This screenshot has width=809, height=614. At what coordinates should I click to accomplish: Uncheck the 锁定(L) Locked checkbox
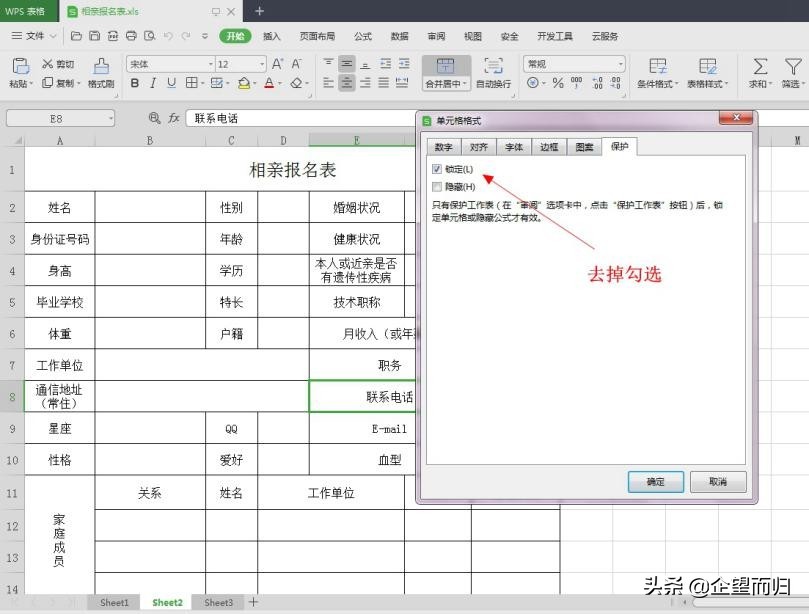pos(437,169)
